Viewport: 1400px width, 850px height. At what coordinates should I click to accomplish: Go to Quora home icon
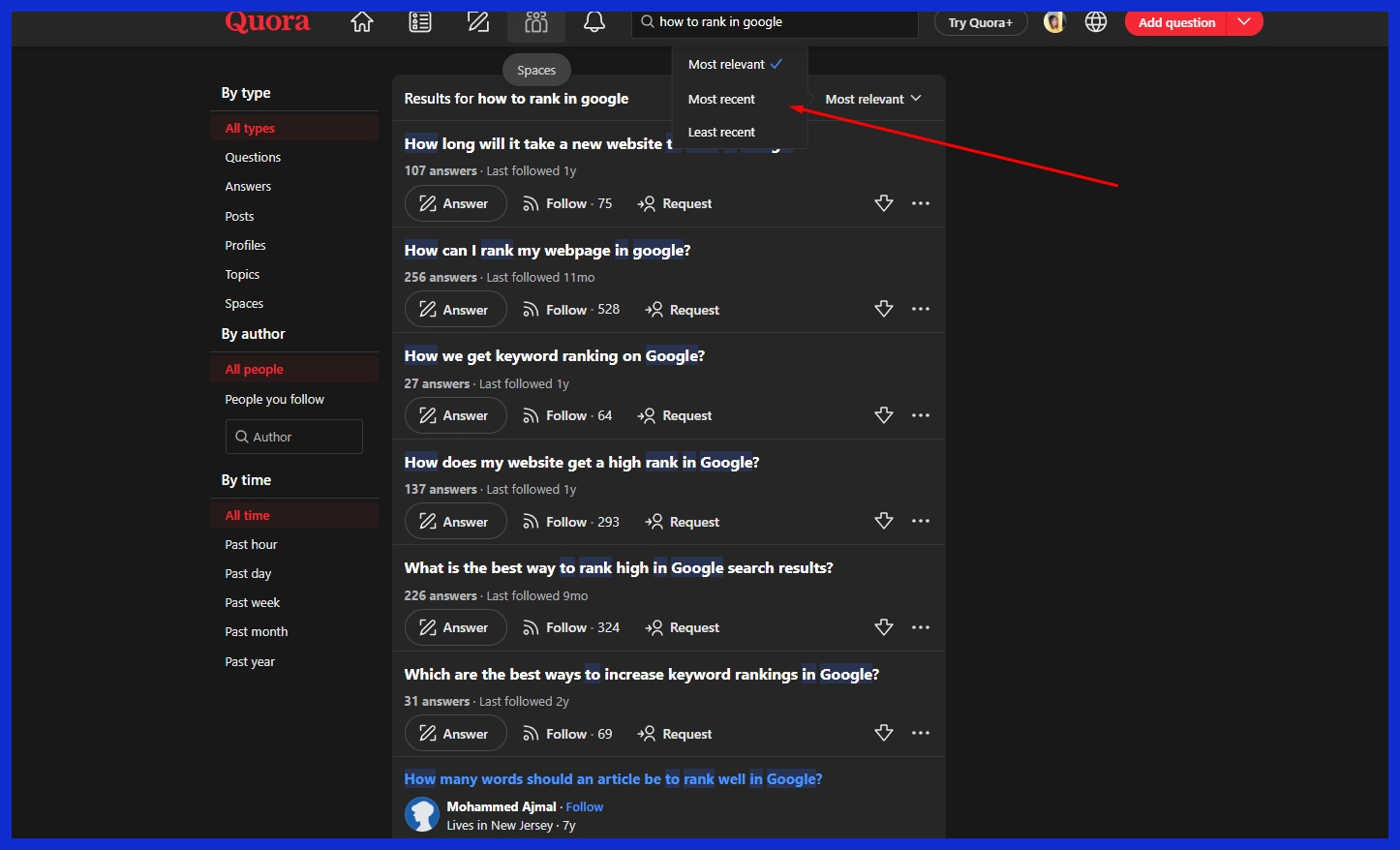pyautogui.click(x=362, y=22)
